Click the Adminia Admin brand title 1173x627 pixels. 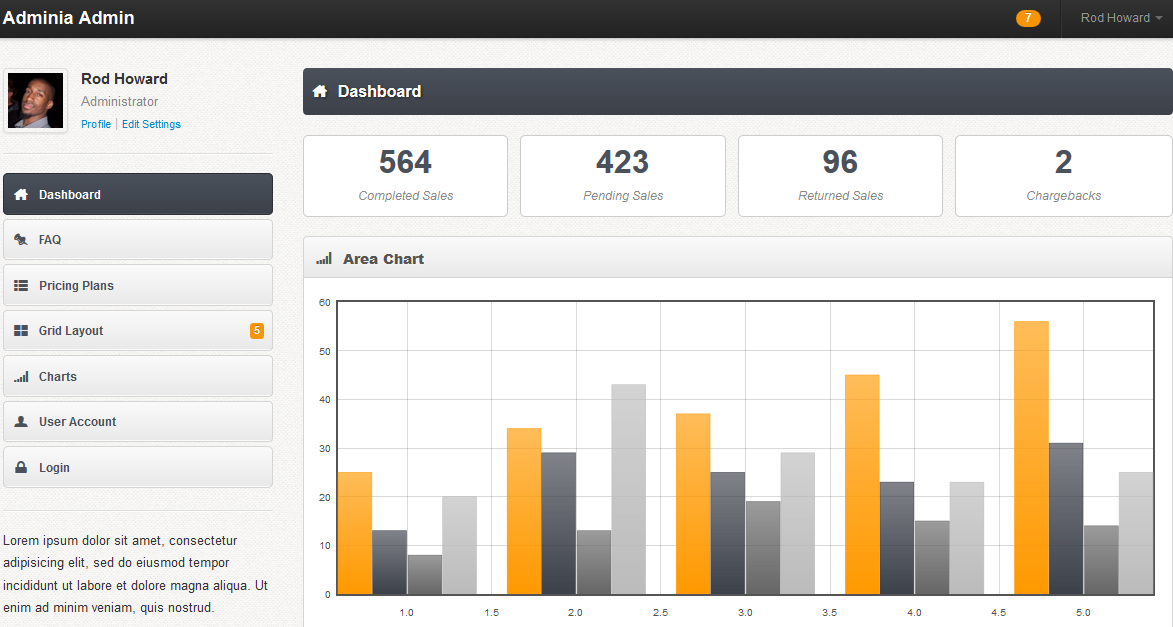(x=68, y=18)
